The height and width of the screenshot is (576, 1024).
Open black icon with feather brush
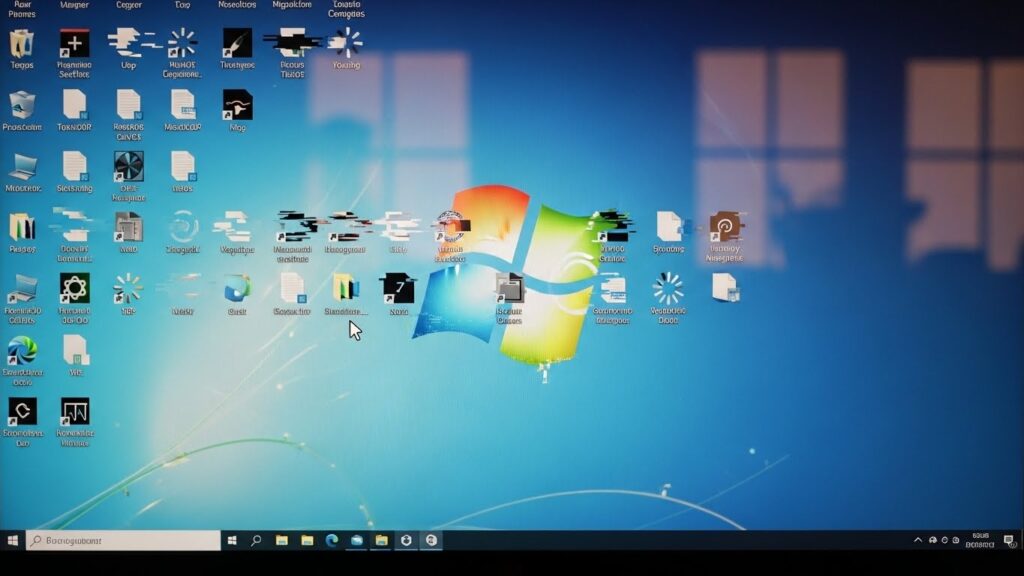point(237,43)
